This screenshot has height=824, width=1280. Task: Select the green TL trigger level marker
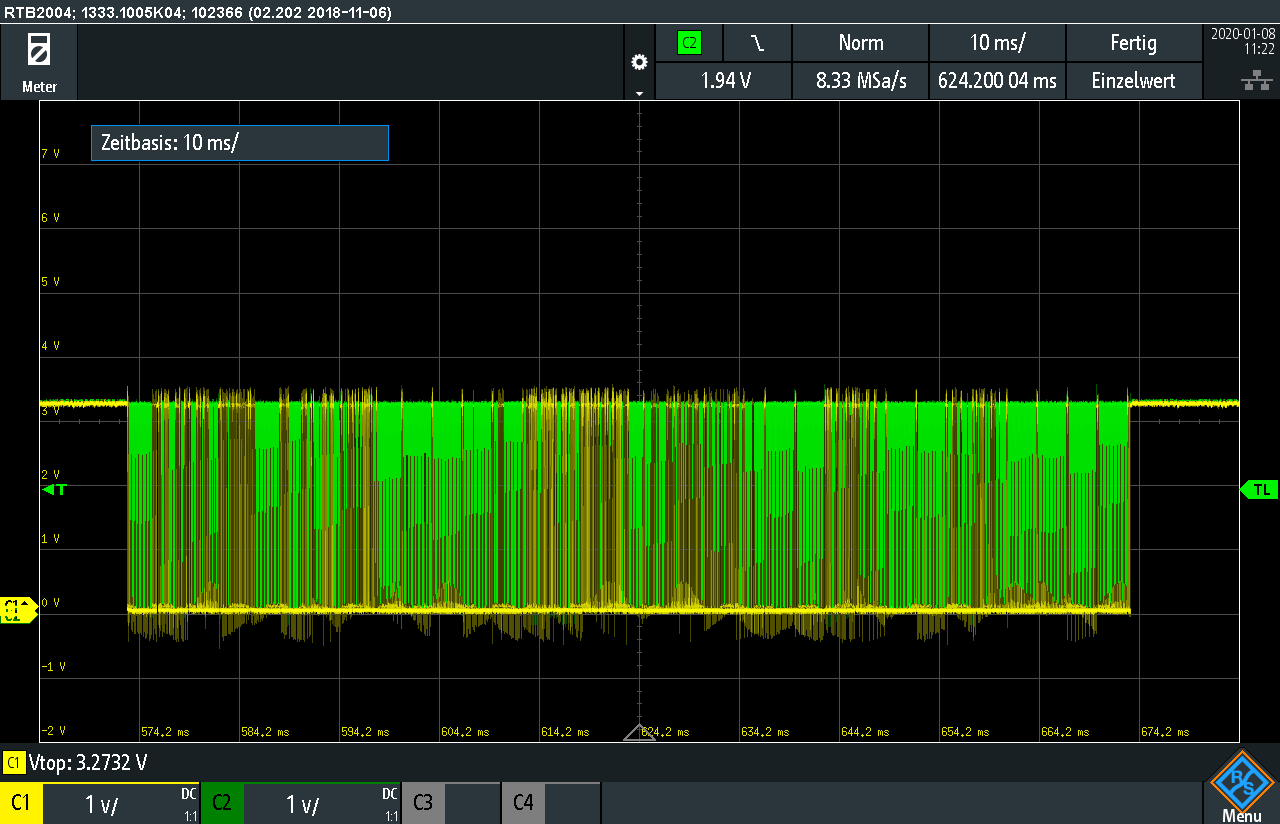pos(1259,490)
